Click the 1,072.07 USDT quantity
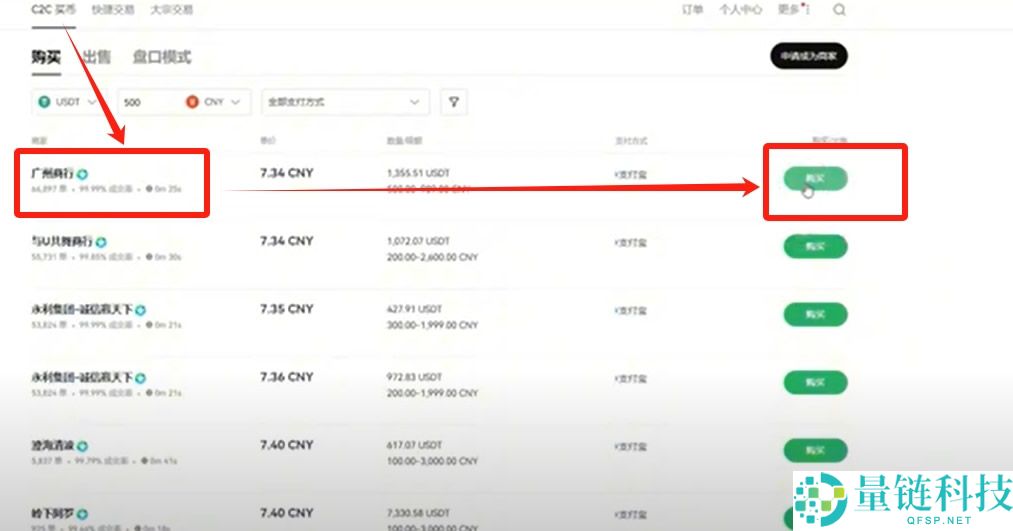This screenshot has width=1013, height=531. (418, 241)
